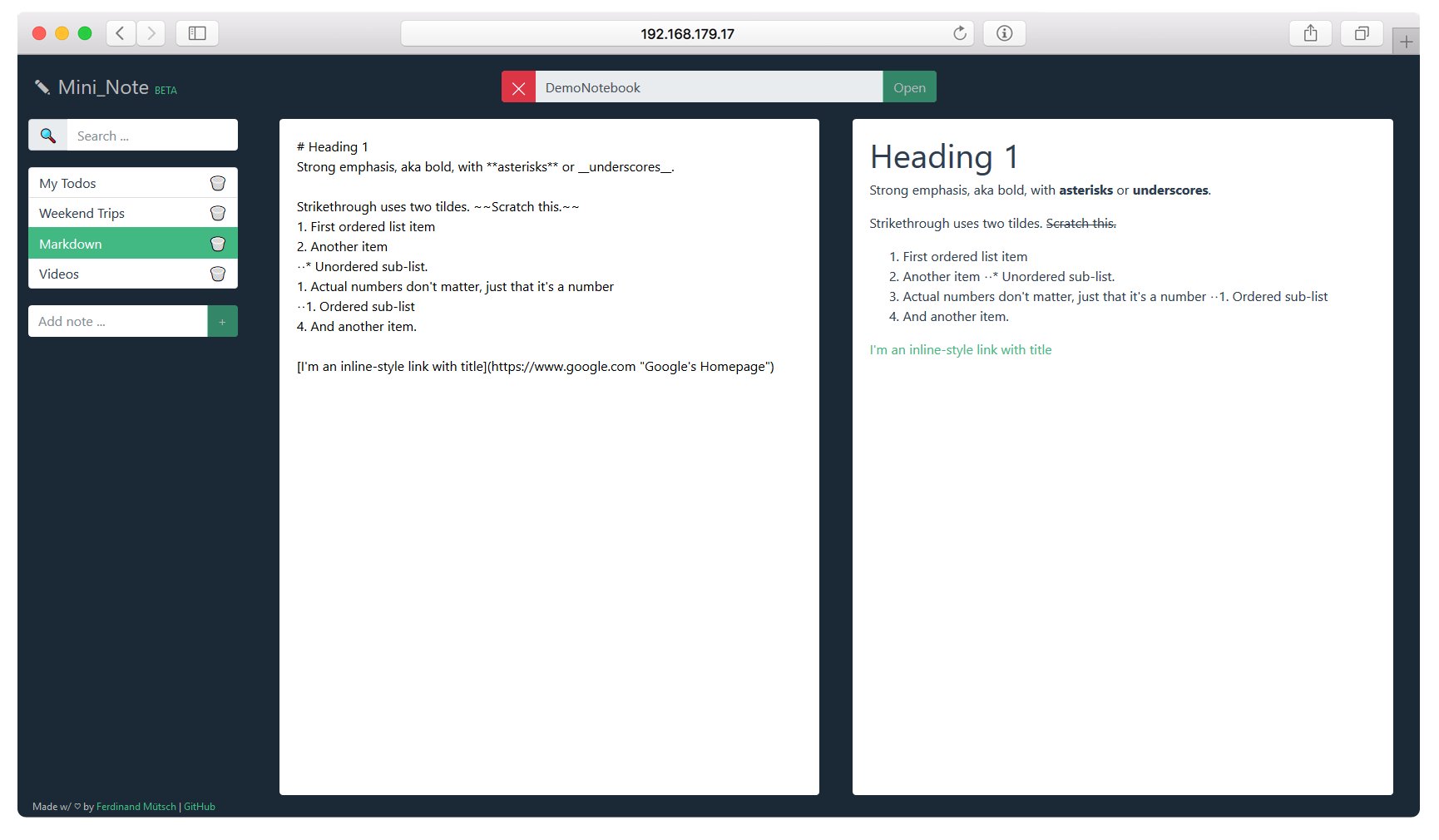Delete the "Videos" note via its trash icon
The height and width of the screenshot is (840, 1439).
coord(217,273)
